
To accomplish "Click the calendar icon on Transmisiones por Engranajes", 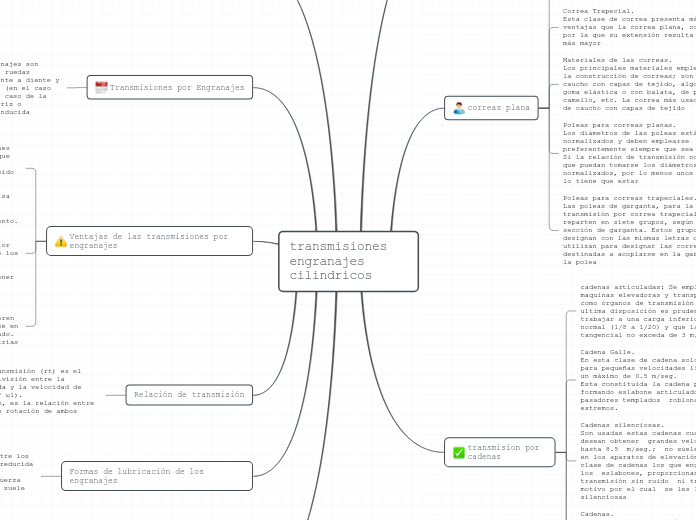I will (x=101, y=87).
